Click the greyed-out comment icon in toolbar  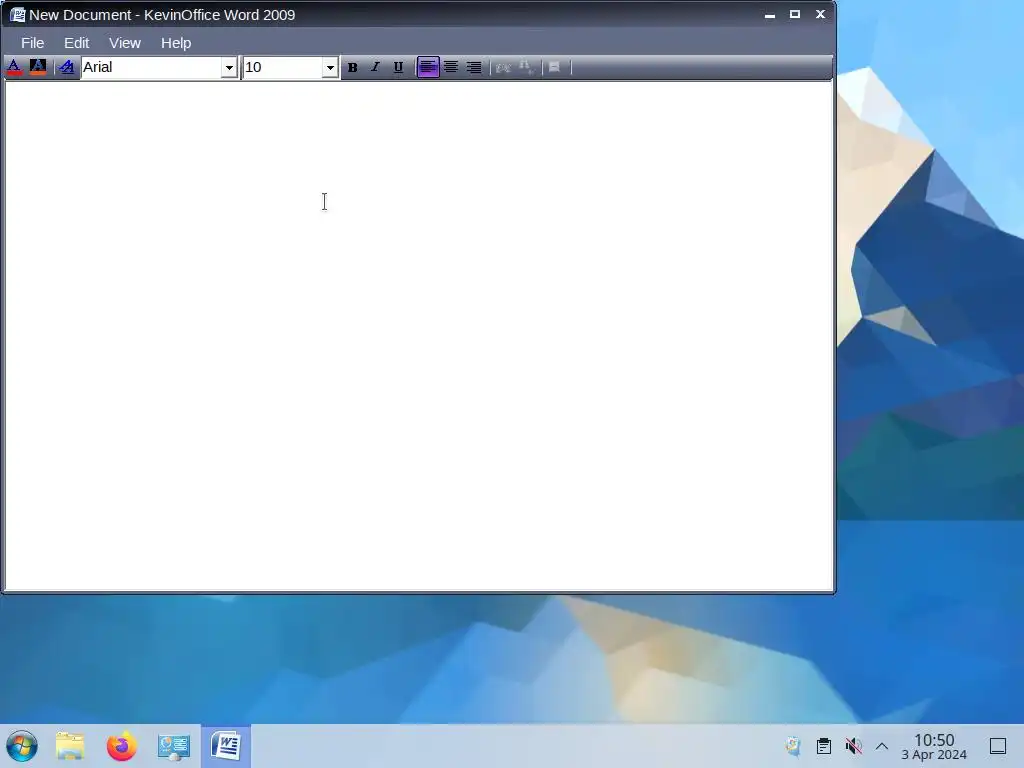click(554, 67)
